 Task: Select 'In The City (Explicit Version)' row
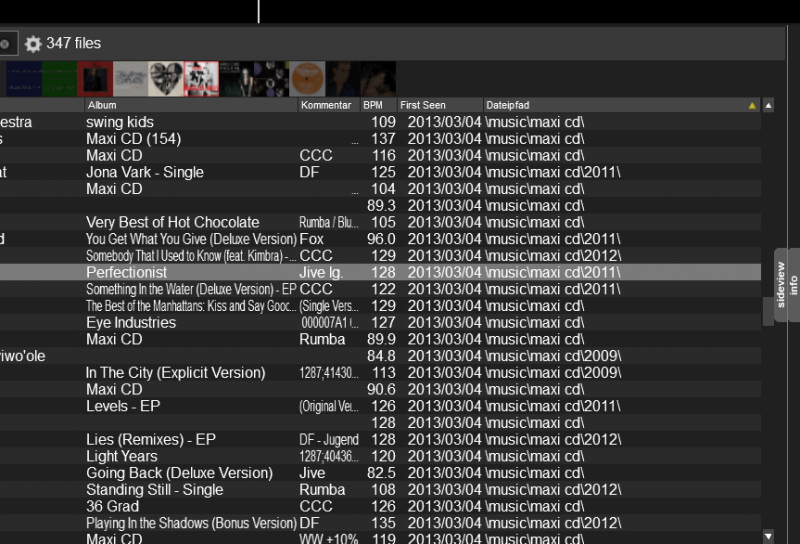(x=380, y=373)
